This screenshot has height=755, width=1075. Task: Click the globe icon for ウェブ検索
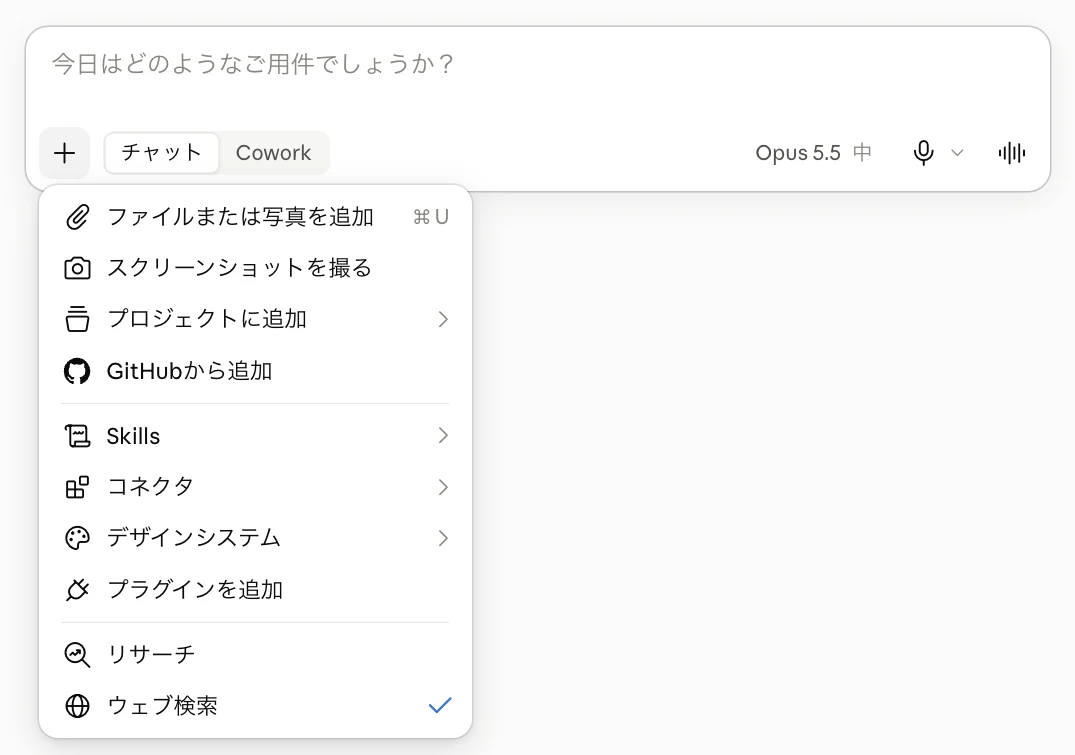(x=77, y=706)
